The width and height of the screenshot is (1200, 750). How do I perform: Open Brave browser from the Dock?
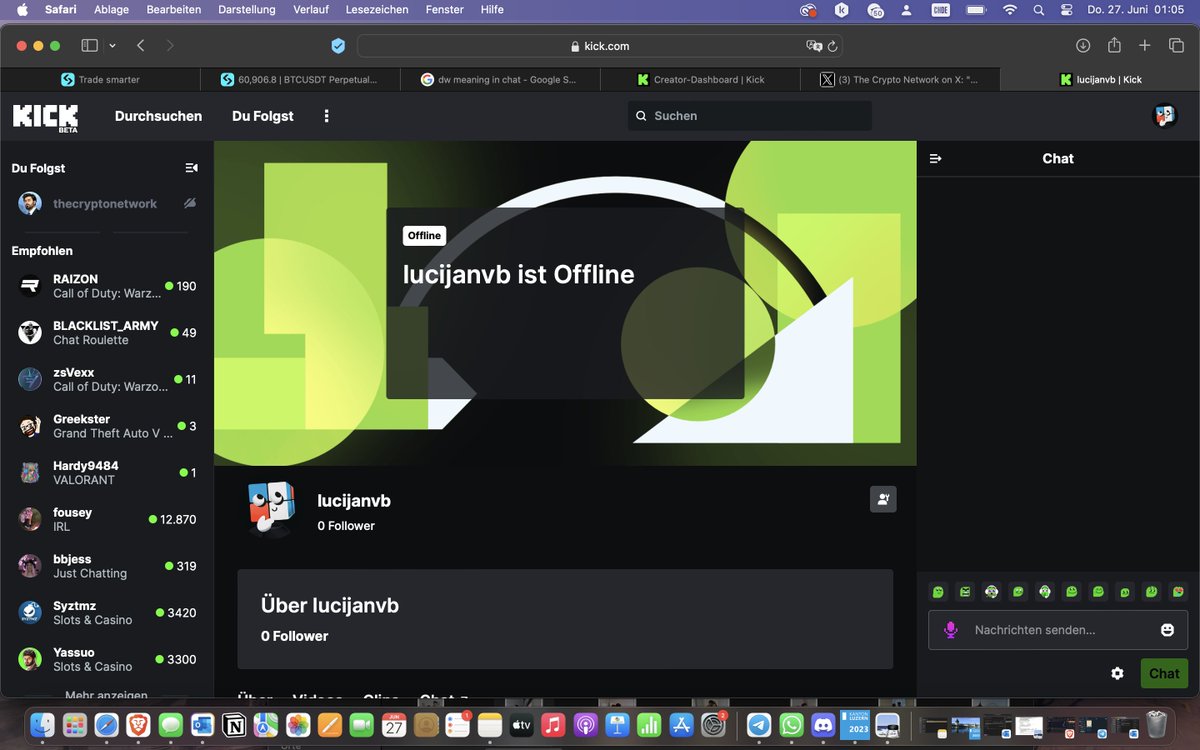point(138,724)
